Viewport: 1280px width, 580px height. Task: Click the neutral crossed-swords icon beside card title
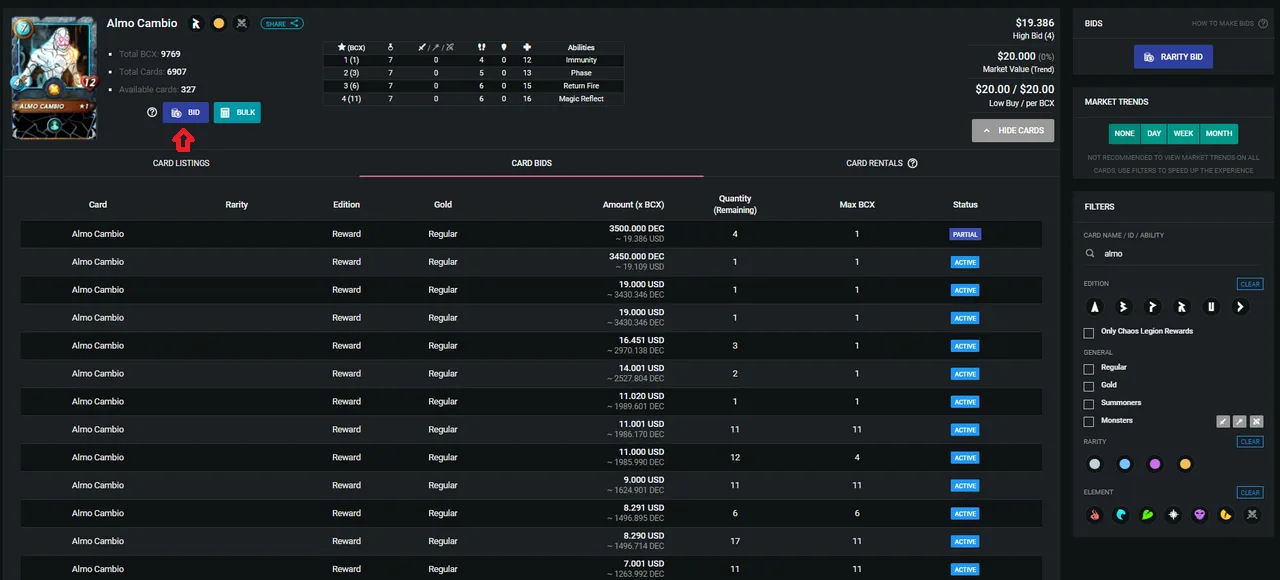click(241, 23)
